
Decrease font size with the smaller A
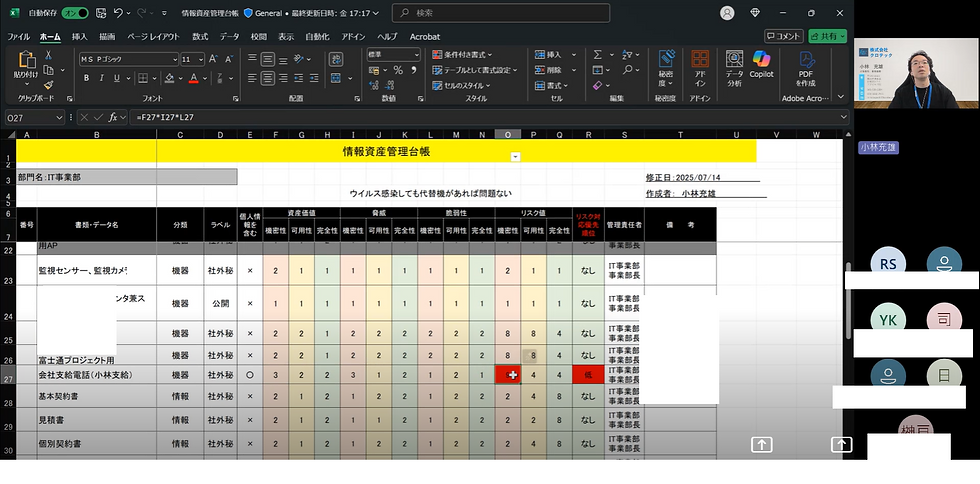(x=228, y=59)
